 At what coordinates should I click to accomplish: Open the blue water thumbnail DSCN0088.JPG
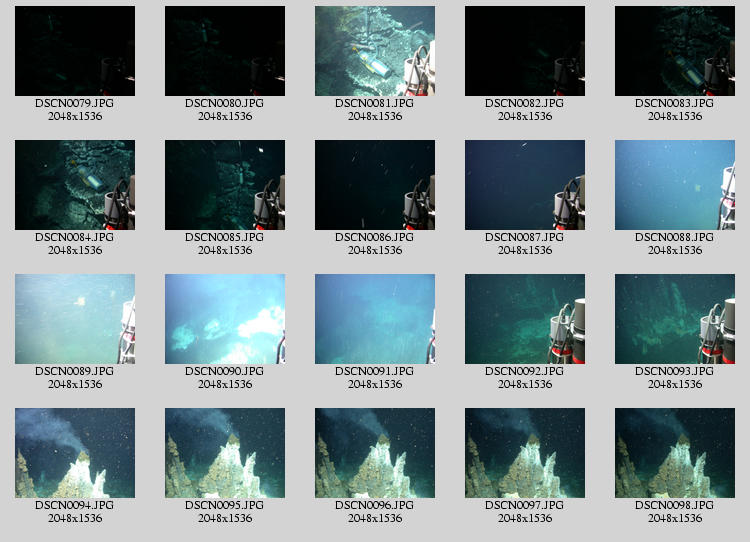[x=675, y=185]
